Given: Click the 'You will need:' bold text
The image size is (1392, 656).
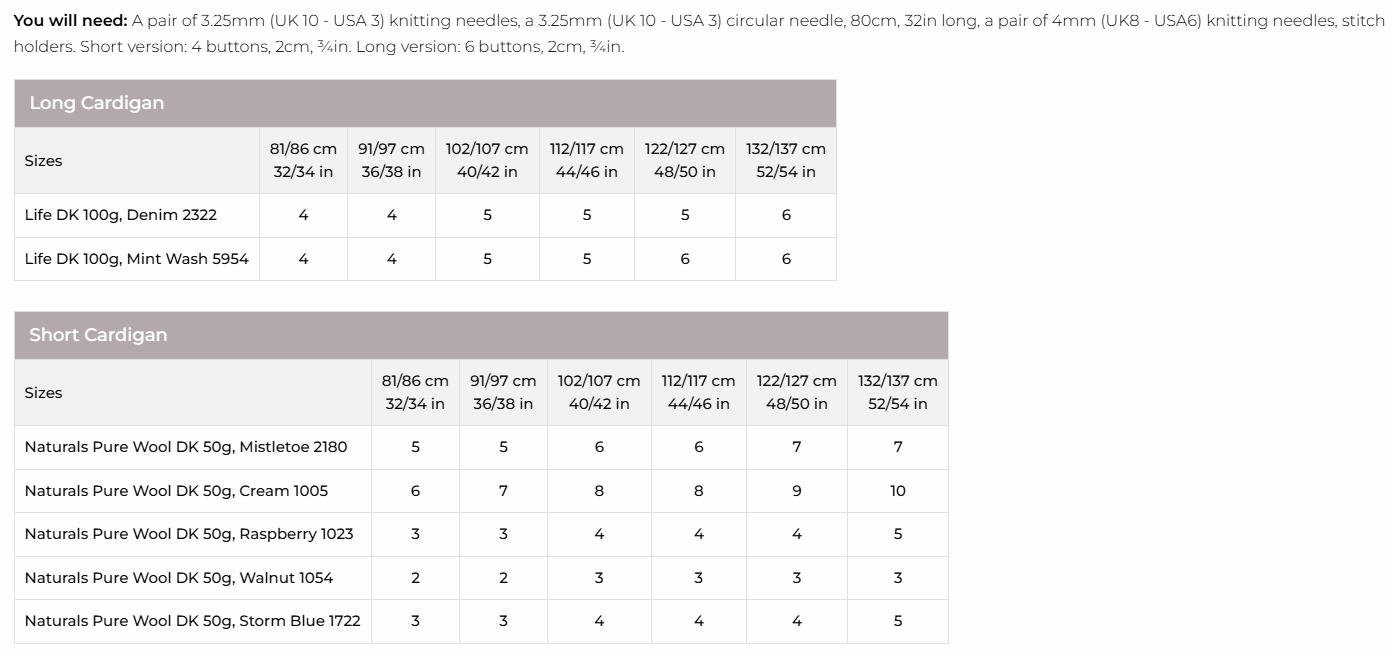Looking at the screenshot, I should [70, 21].
